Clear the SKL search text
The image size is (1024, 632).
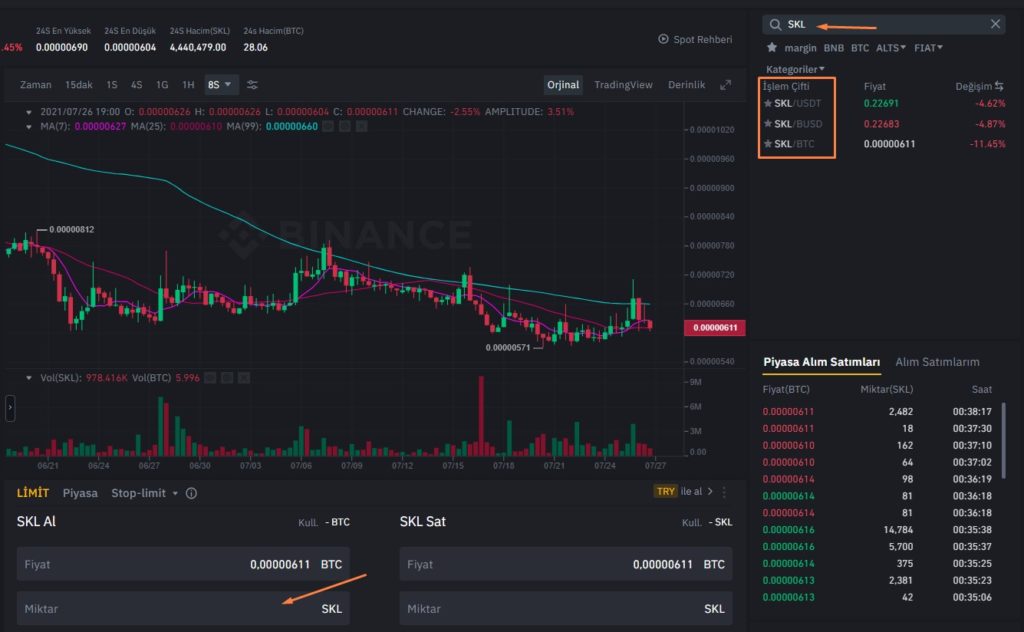tap(995, 24)
